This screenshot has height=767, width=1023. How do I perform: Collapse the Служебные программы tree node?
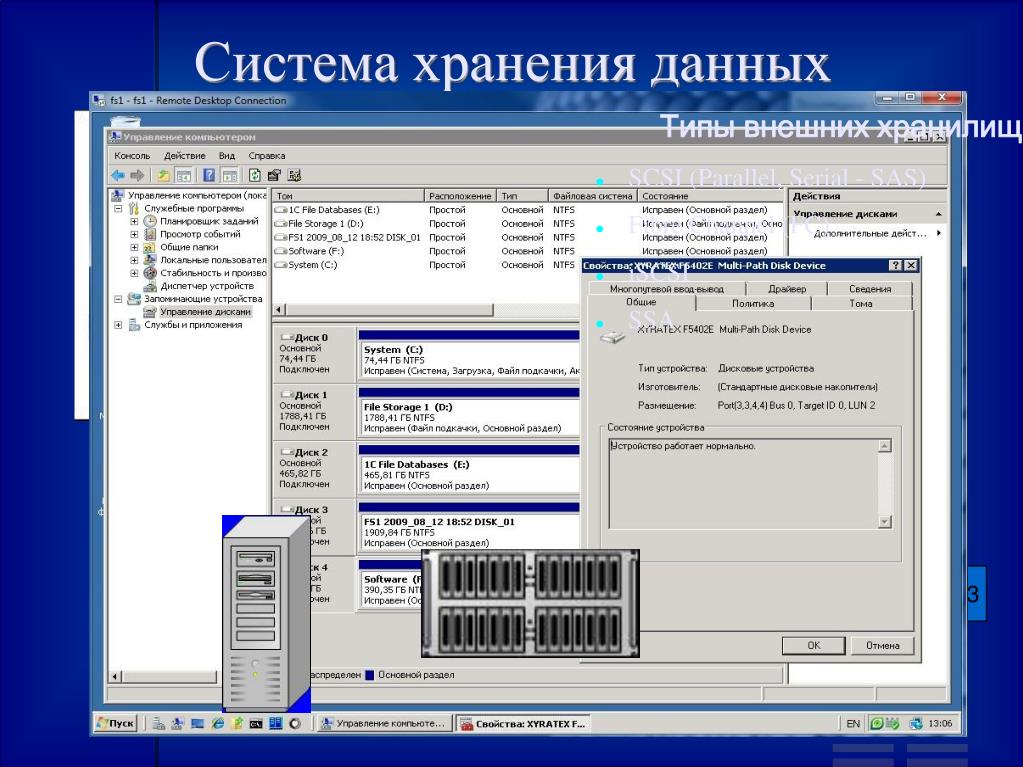pos(118,209)
